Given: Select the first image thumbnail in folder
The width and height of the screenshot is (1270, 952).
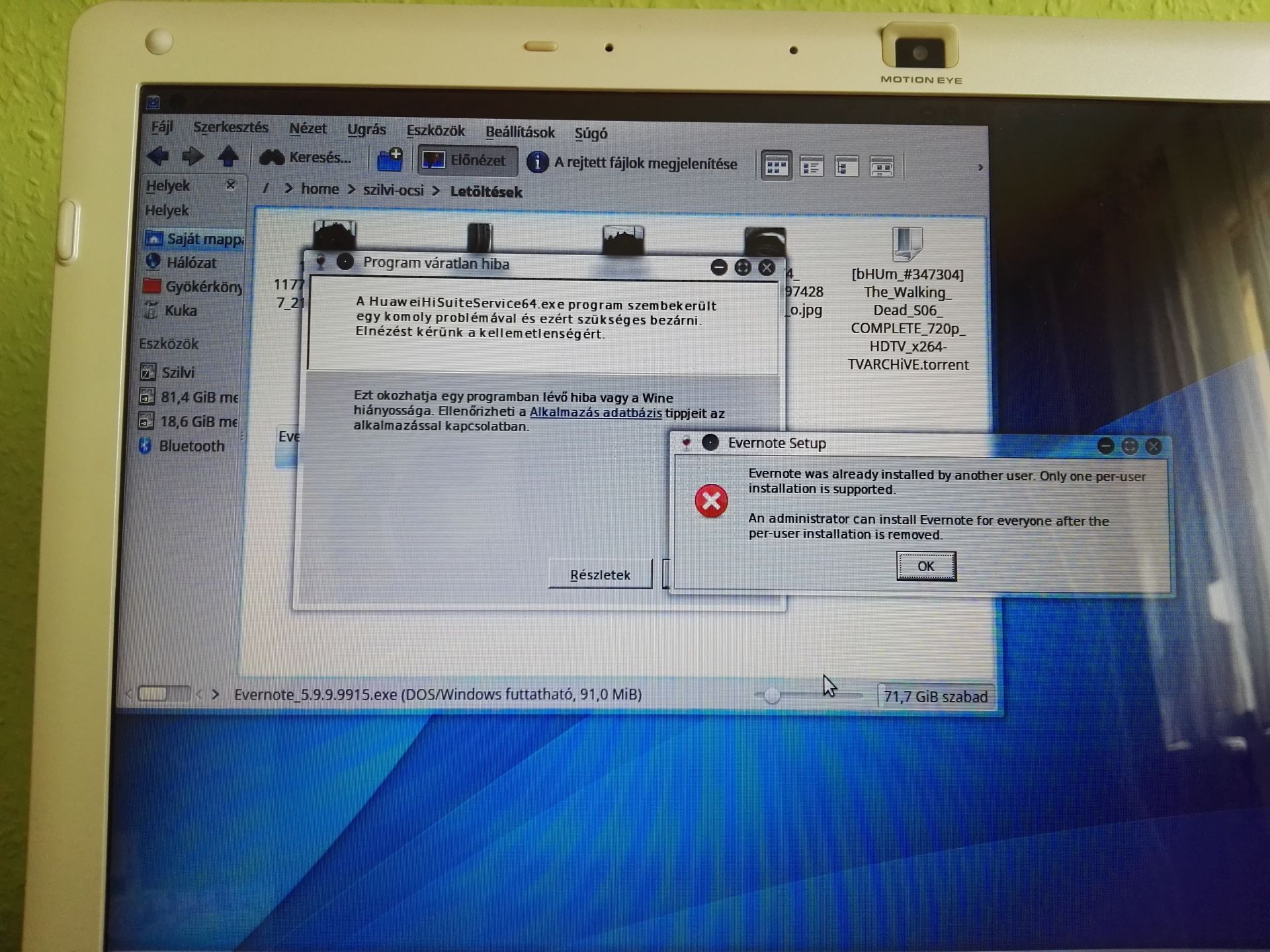Looking at the screenshot, I should tap(335, 236).
